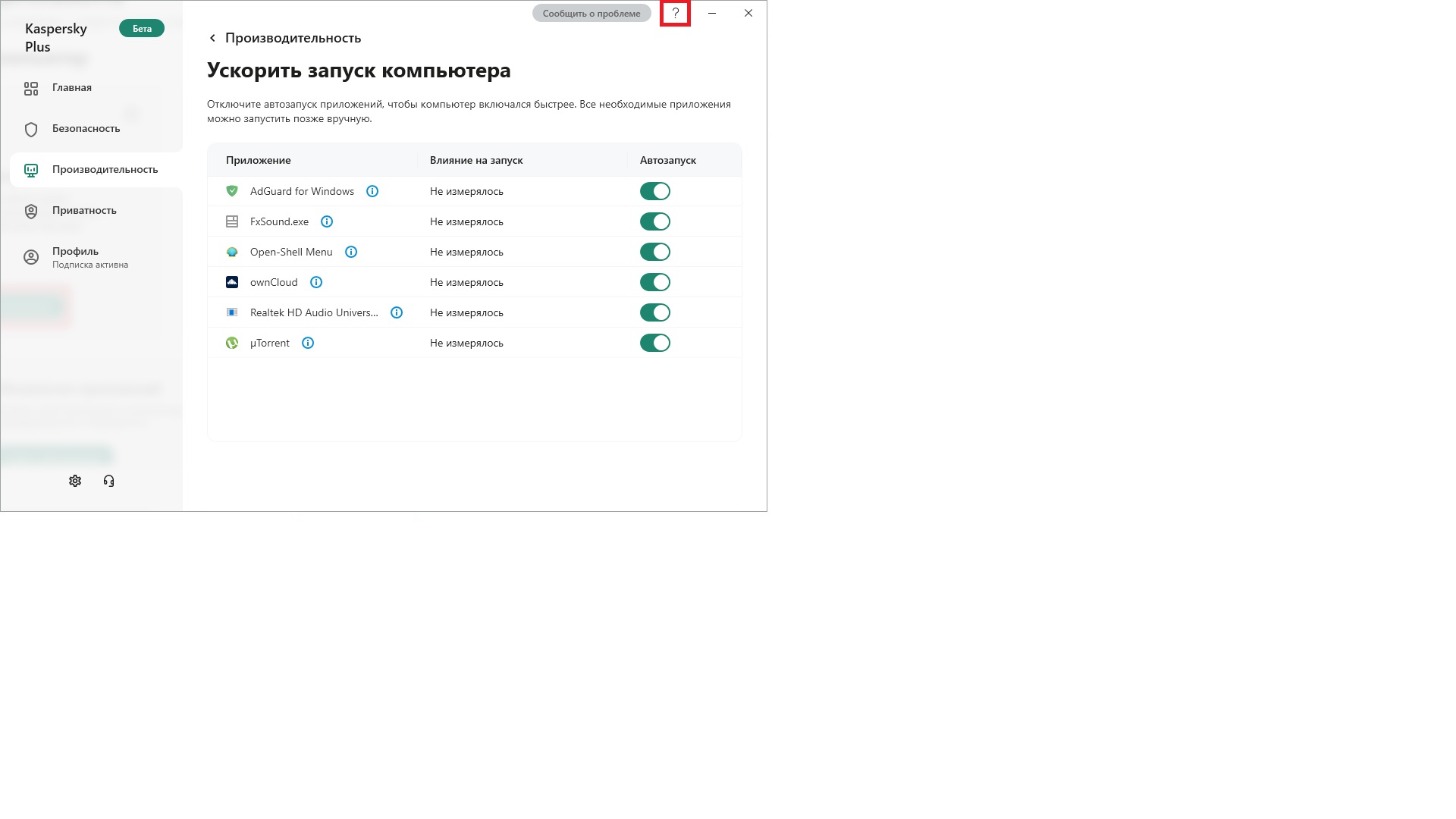The height and width of the screenshot is (819, 1456).
Task: Click the Realtek HD Audio app icon
Action: (x=232, y=312)
